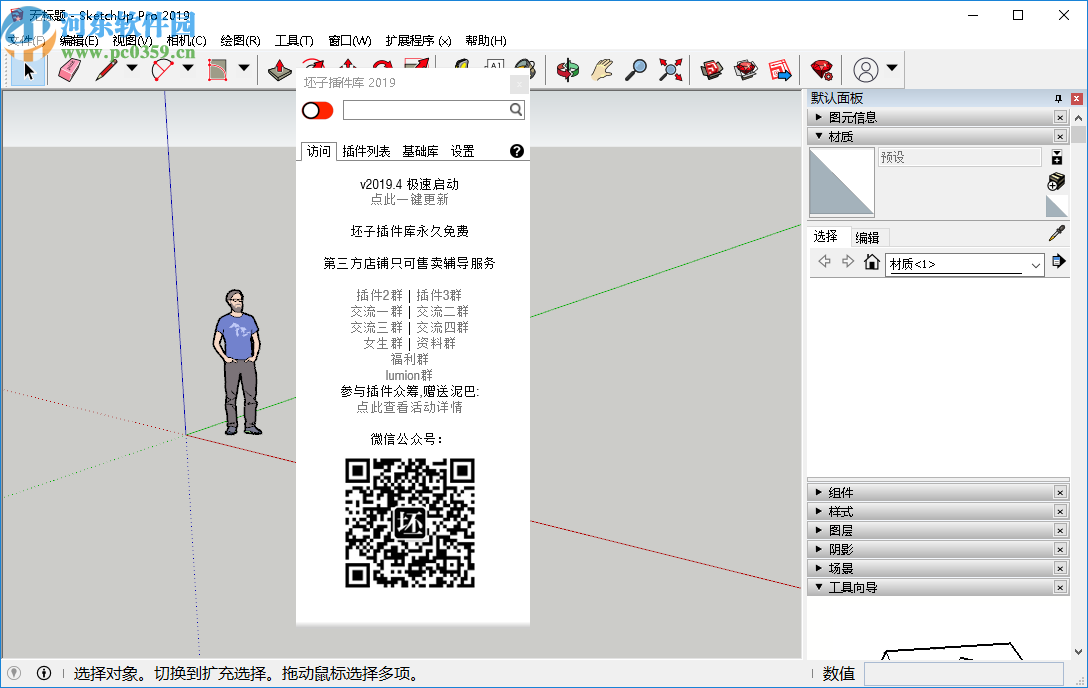Image resolution: width=1088 pixels, height=688 pixels.
Task: Open the 相机(C) menu
Action: click(x=186, y=40)
